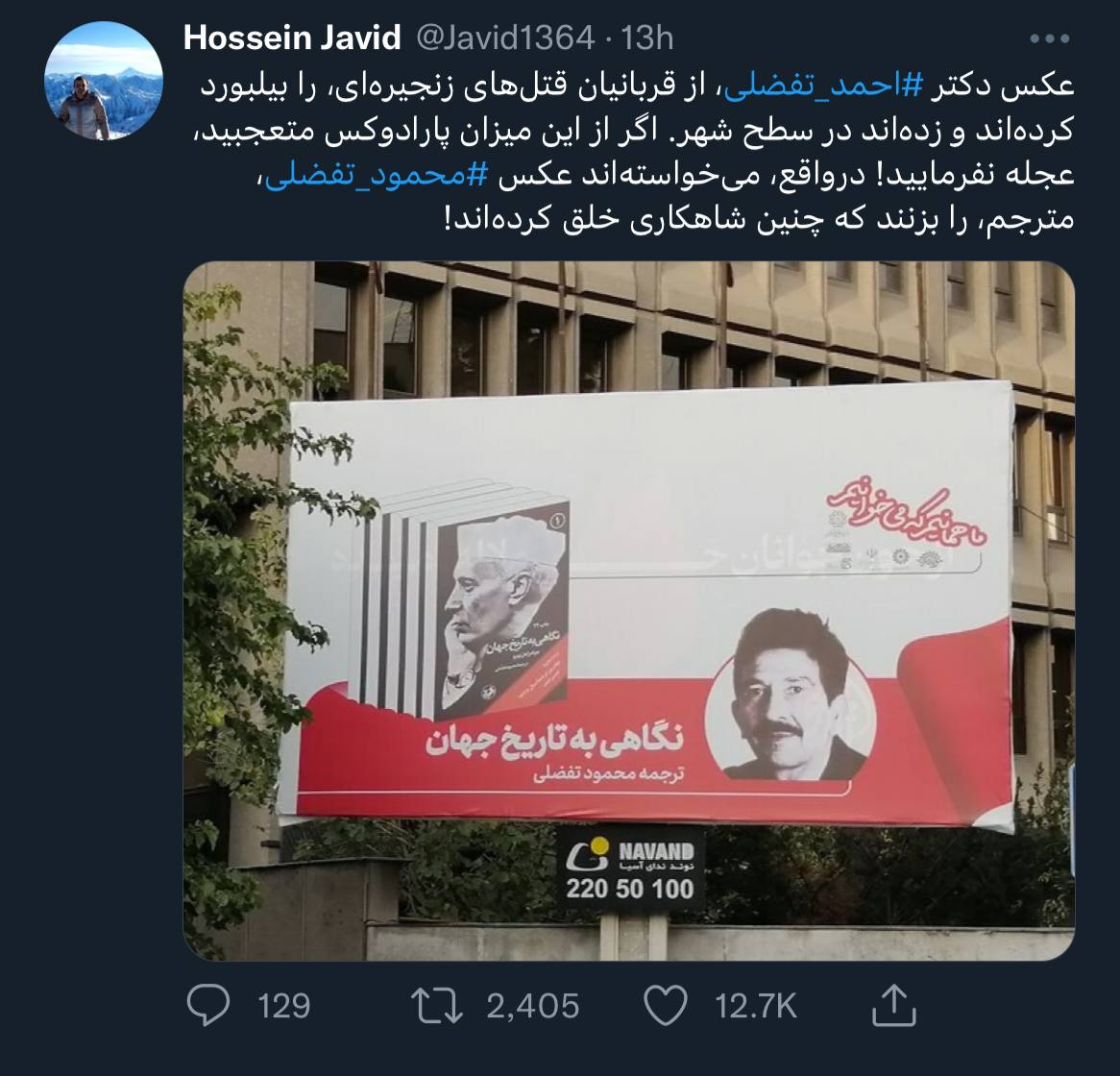Open the tweet via the 13h timestamp
This screenshot has height=1076, width=1120.
click(x=647, y=37)
